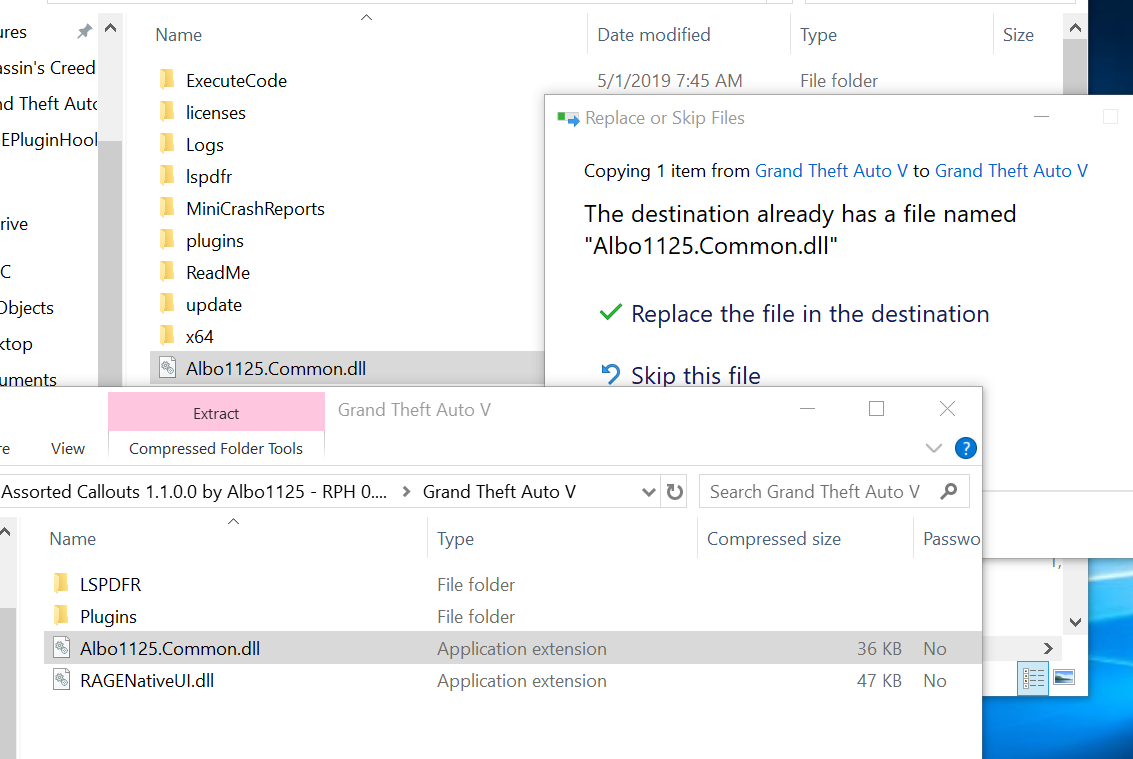Click Grand Theft Auto V breadcrumb segment
The width and height of the screenshot is (1133, 759).
pos(499,492)
